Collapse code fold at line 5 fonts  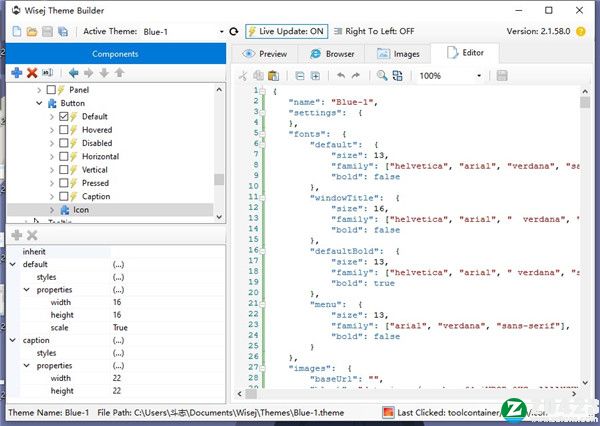pyautogui.click(x=262, y=134)
